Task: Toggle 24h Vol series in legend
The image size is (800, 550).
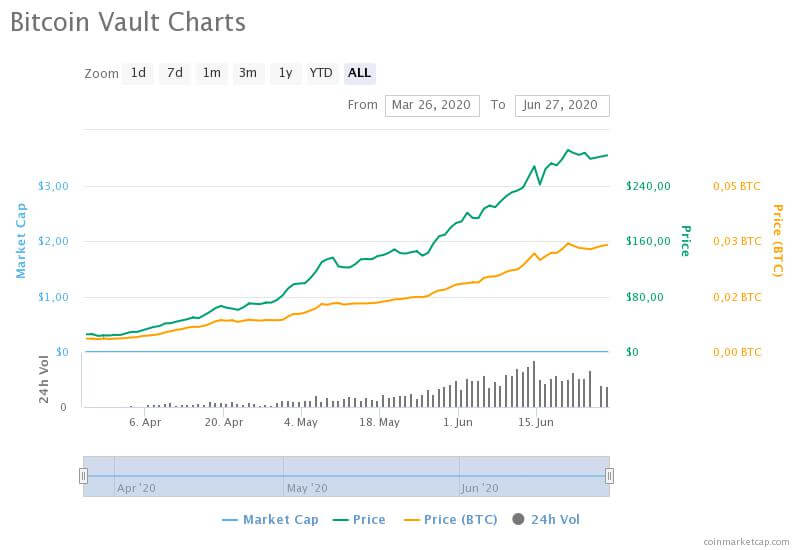Action: (546, 519)
